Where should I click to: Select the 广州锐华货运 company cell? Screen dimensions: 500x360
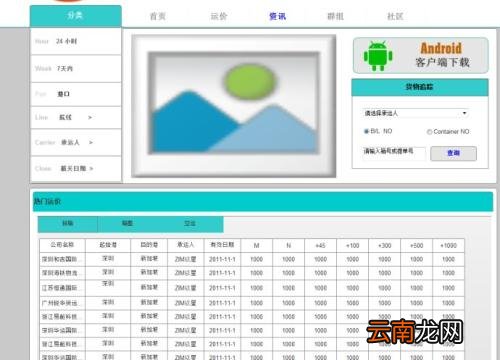tap(62, 303)
